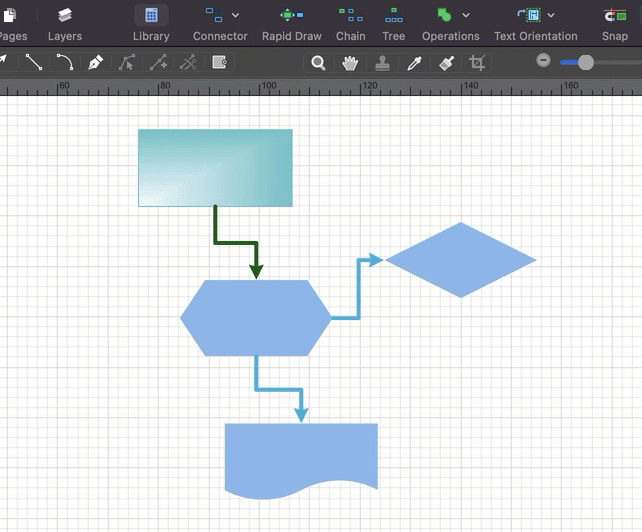Viewport: 642px width, 532px height.
Task: Select the Eyedropper tool
Action: 414,63
